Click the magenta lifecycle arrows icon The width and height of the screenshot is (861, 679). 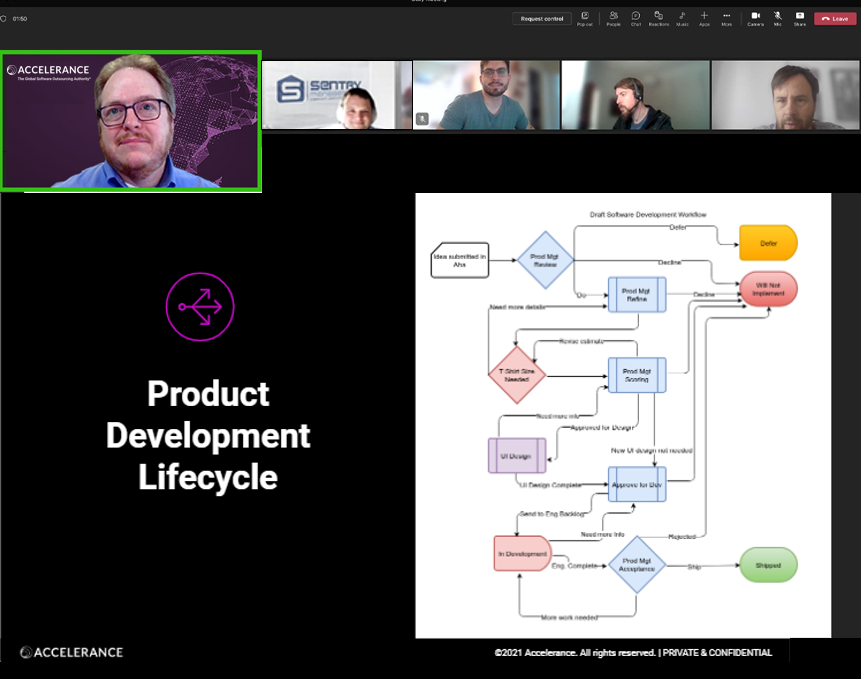click(200, 306)
